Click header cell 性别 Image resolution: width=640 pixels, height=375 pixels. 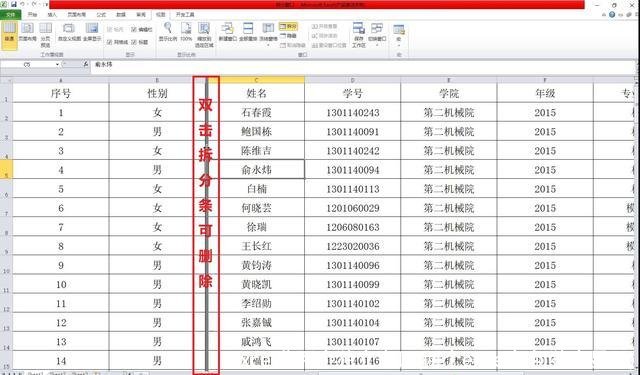157,93
